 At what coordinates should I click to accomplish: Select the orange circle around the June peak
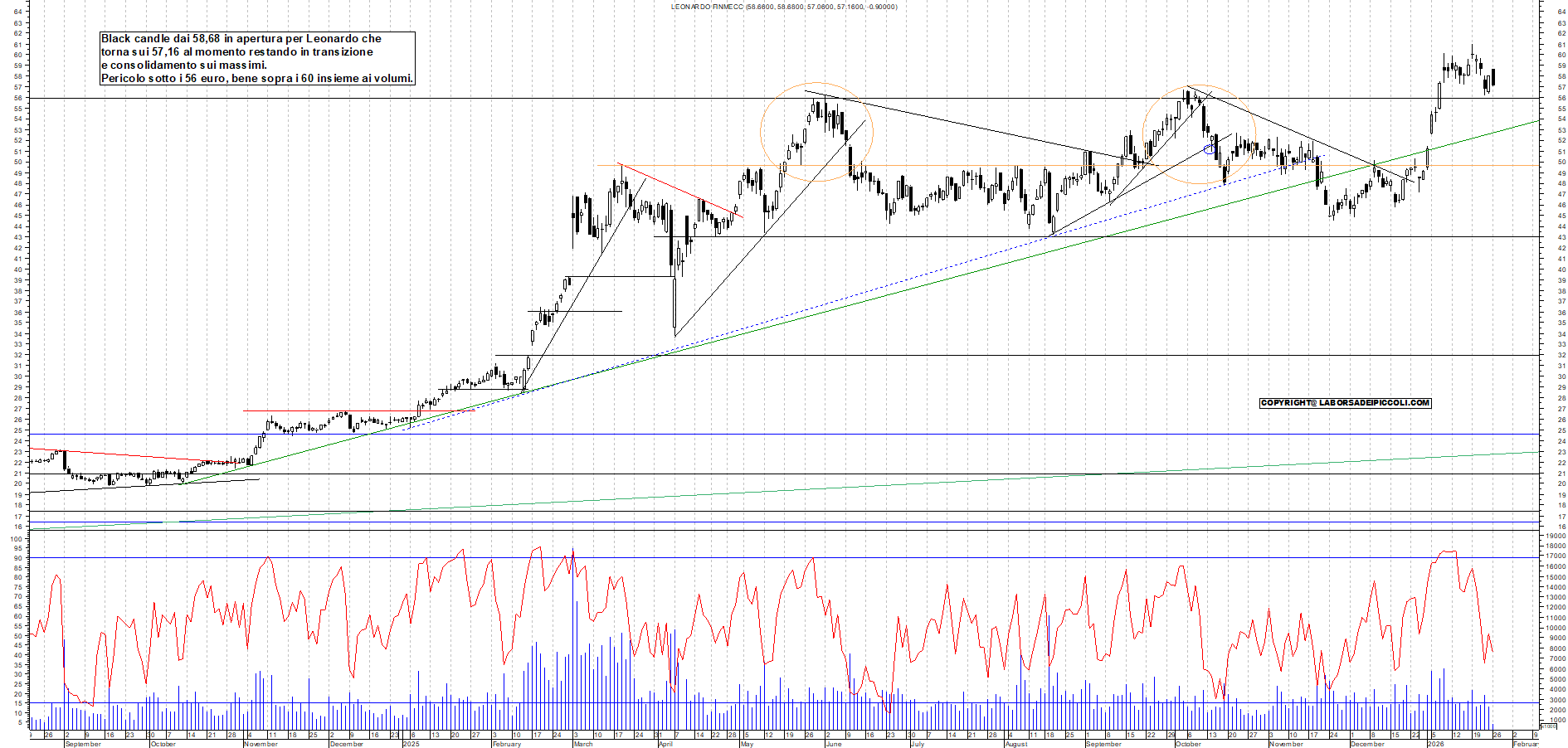point(762,133)
